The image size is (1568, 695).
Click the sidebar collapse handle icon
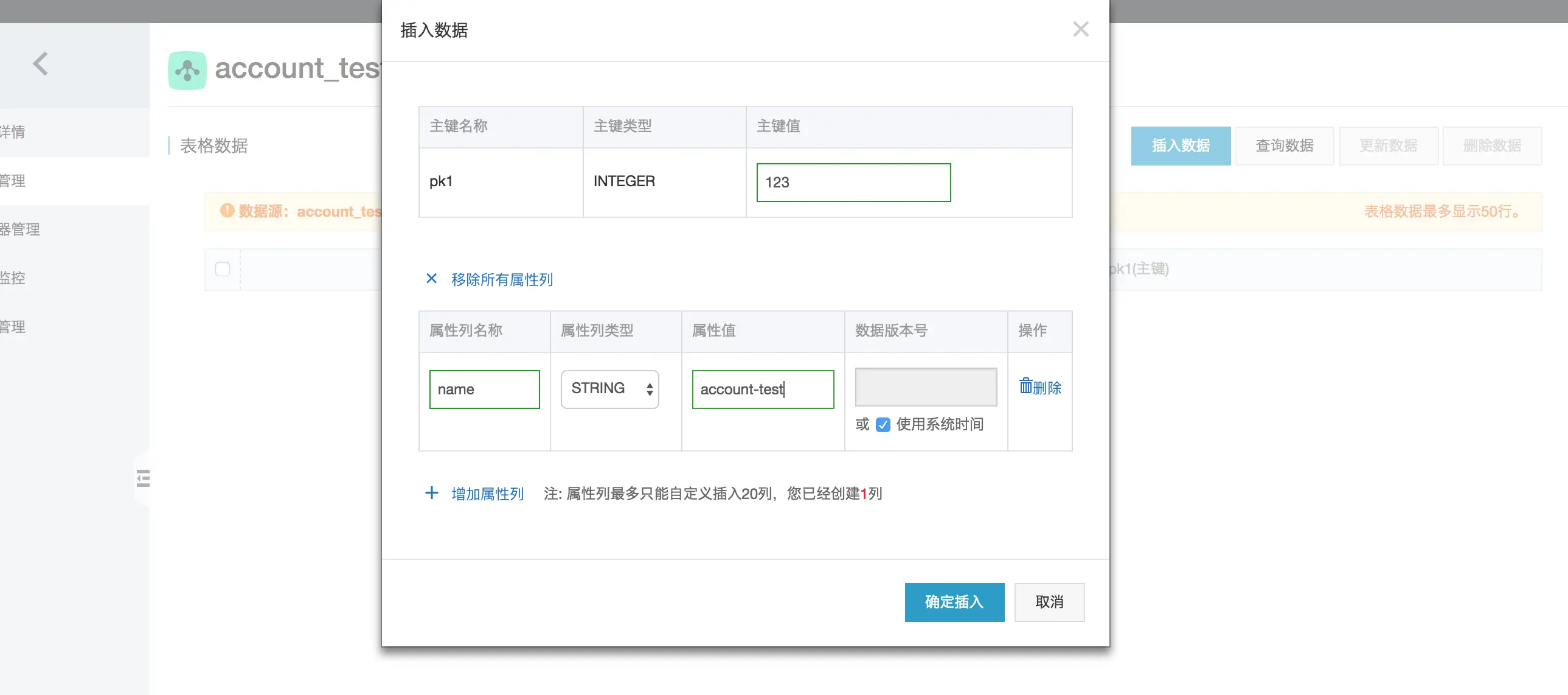143,478
